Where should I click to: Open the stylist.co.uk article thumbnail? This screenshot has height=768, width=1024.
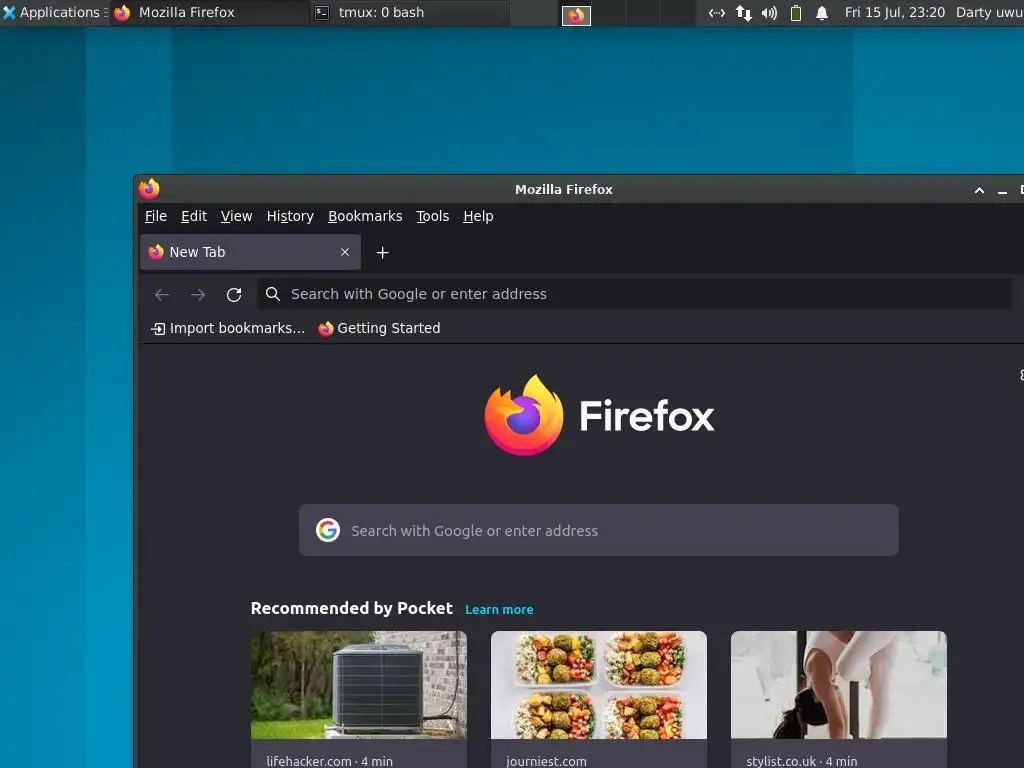coord(839,684)
